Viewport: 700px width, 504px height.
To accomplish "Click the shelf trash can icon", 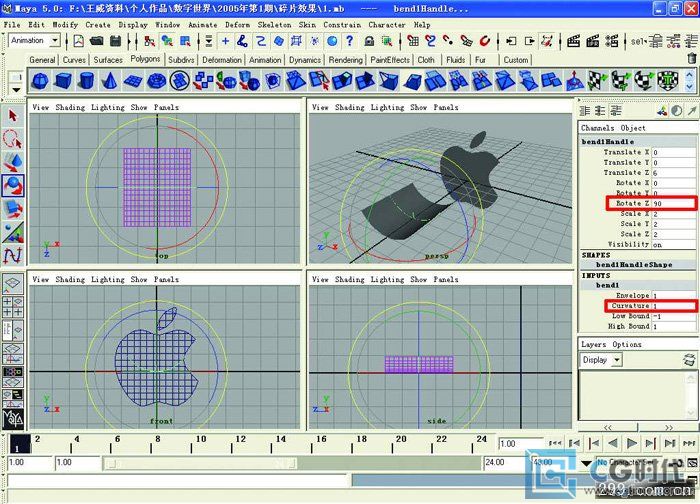I will [x=692, y=58].
